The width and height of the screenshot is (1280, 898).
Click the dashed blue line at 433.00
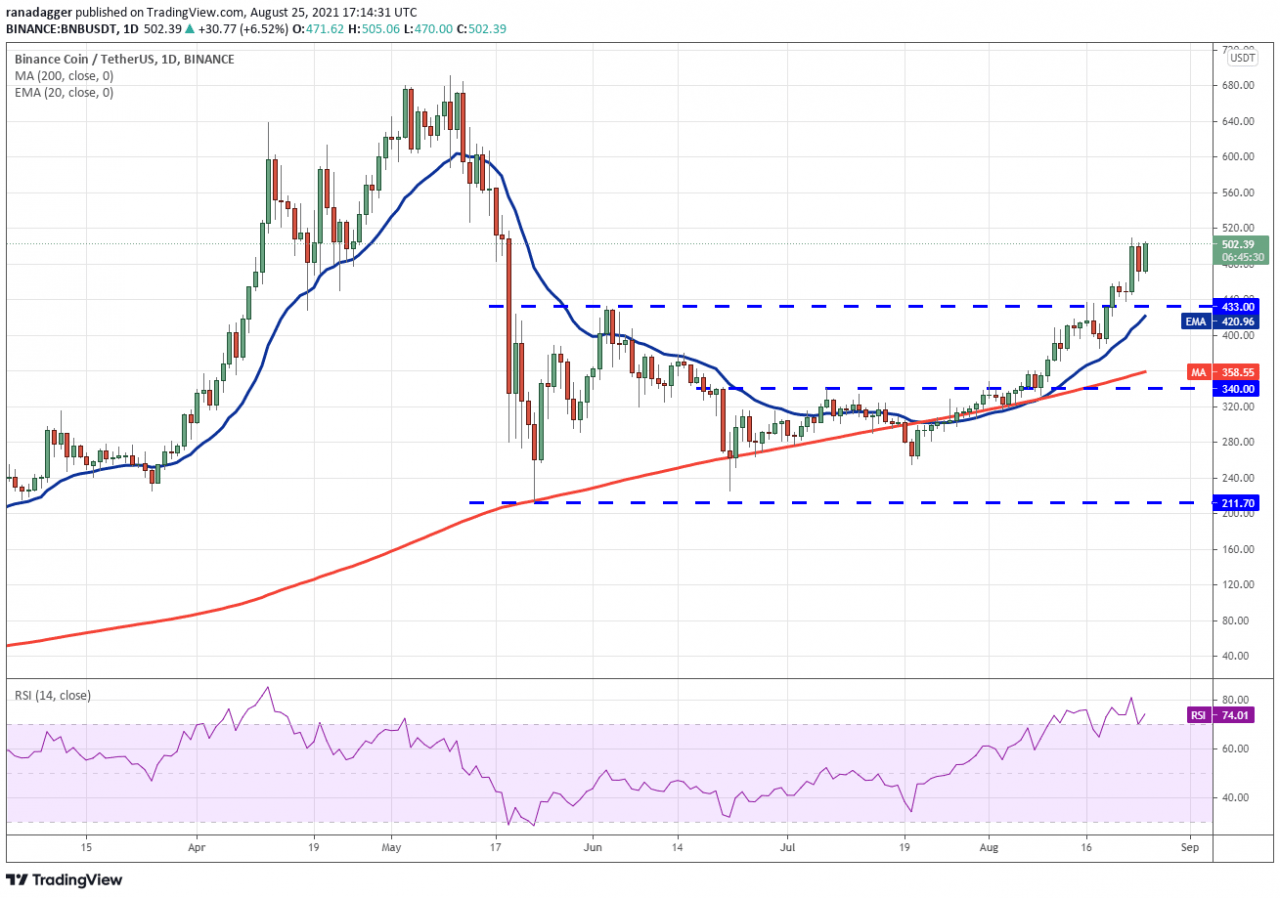click(x=800, y=306)
